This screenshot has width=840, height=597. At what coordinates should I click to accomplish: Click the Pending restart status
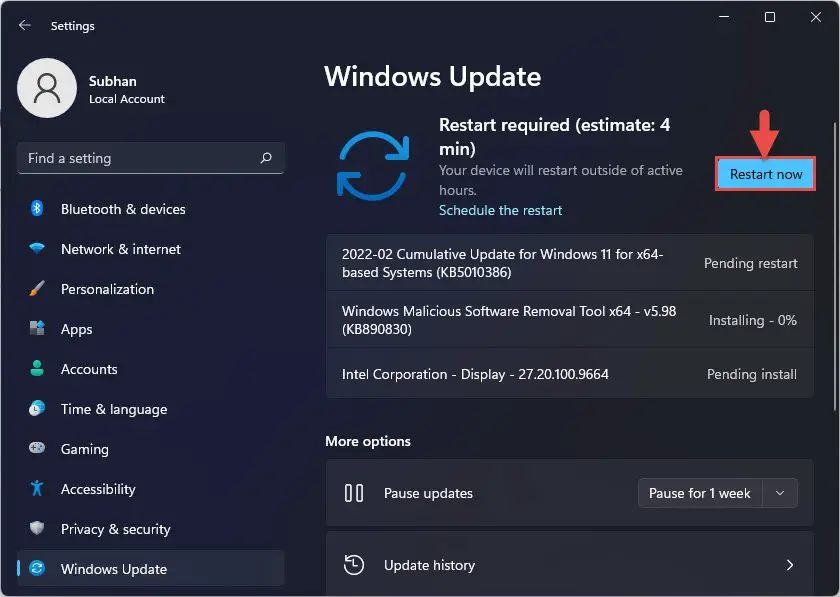point(751,263)
